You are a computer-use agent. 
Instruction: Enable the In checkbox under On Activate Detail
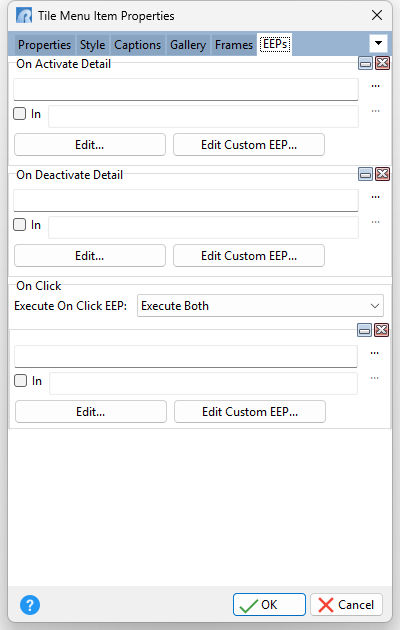pyautogui.click(x=20, y=114)
